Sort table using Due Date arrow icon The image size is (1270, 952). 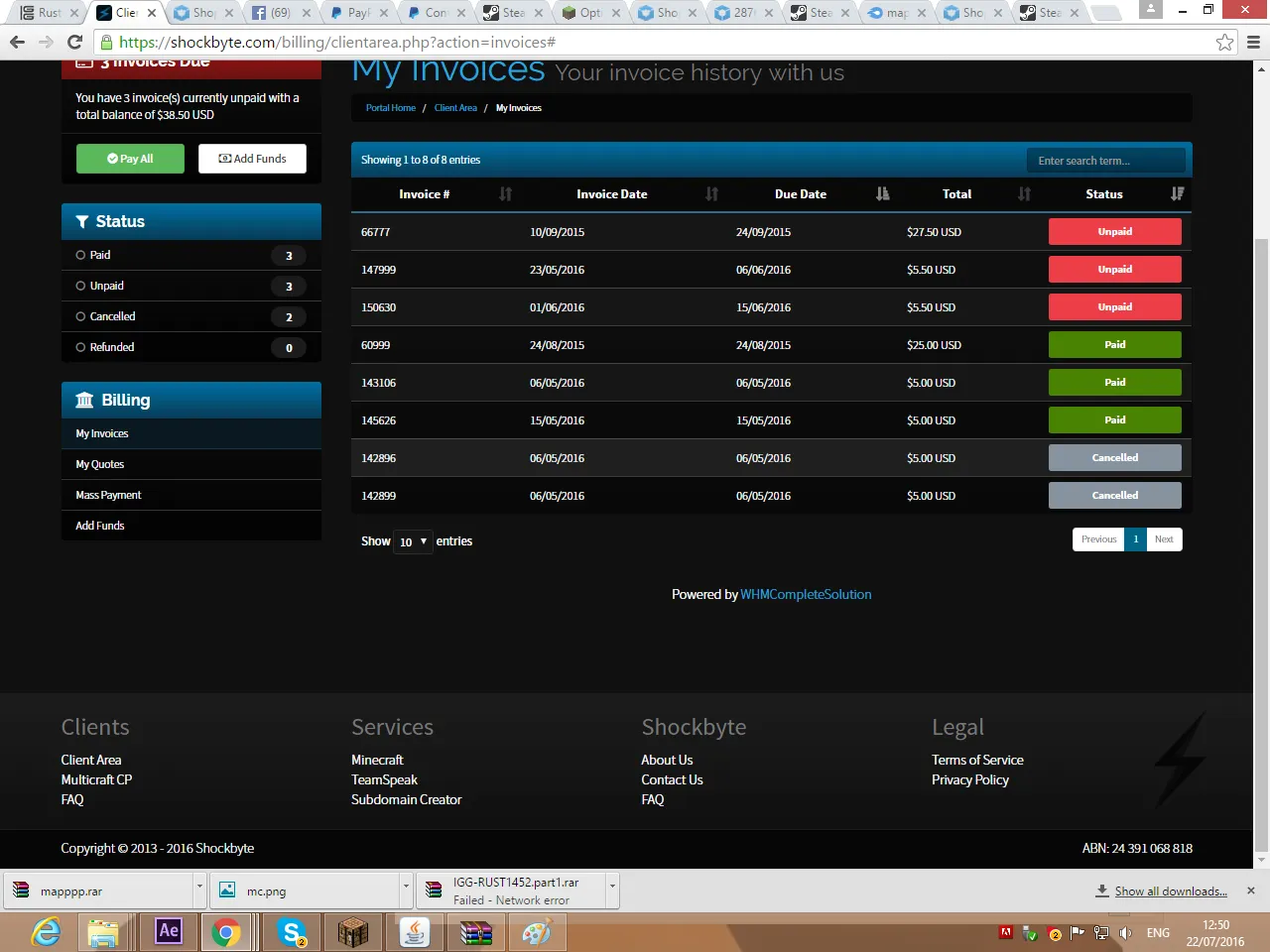tap(882, 194)
